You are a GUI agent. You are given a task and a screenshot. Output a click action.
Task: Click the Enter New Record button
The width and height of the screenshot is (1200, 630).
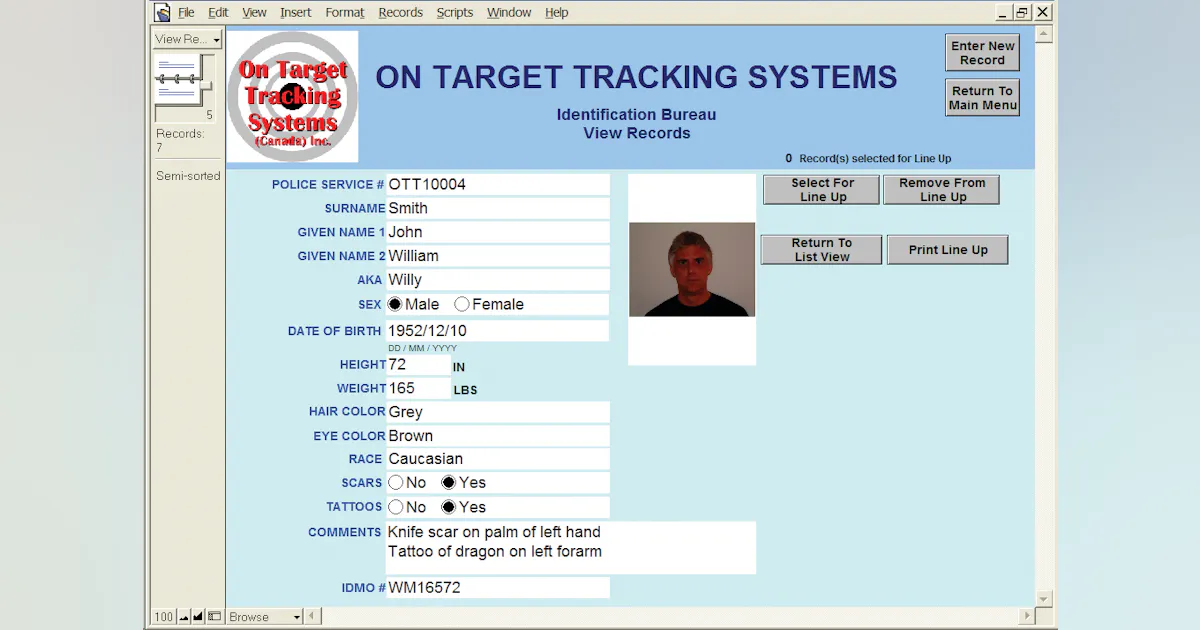pos(982,53)
